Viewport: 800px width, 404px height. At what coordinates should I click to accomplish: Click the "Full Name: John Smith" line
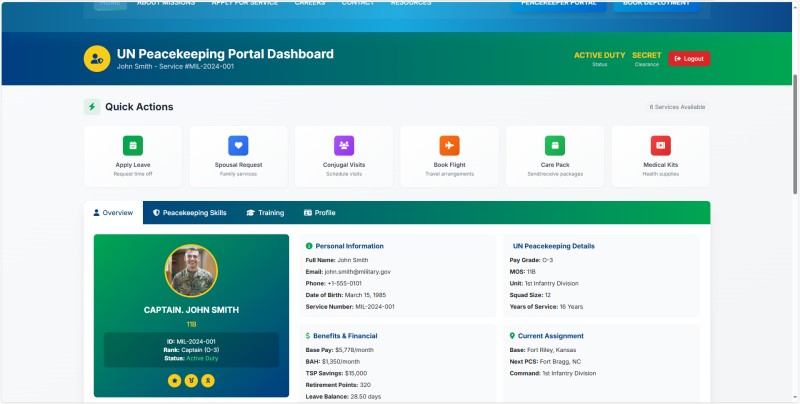point(337,260)
